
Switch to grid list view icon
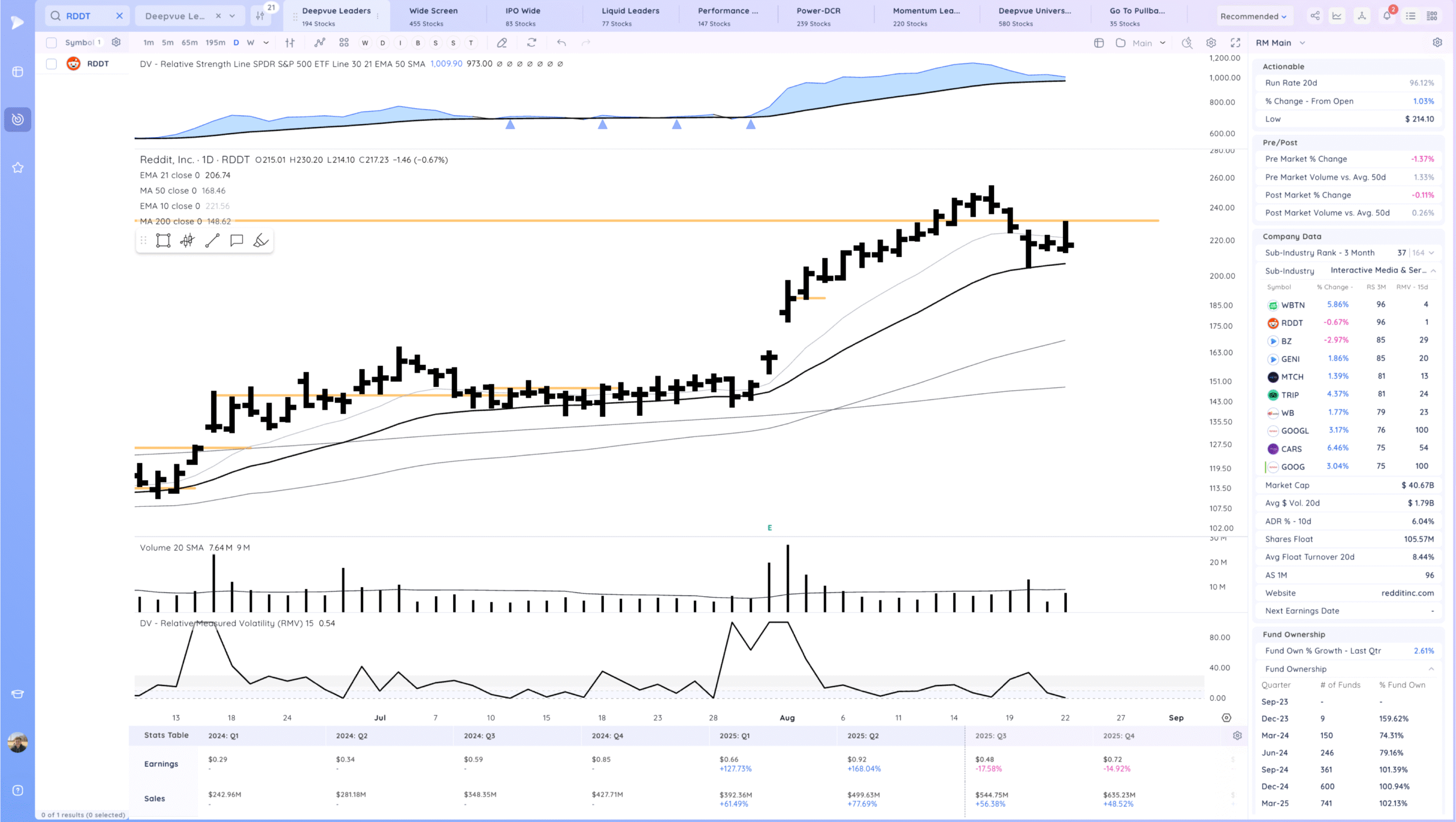(1432, 16)
